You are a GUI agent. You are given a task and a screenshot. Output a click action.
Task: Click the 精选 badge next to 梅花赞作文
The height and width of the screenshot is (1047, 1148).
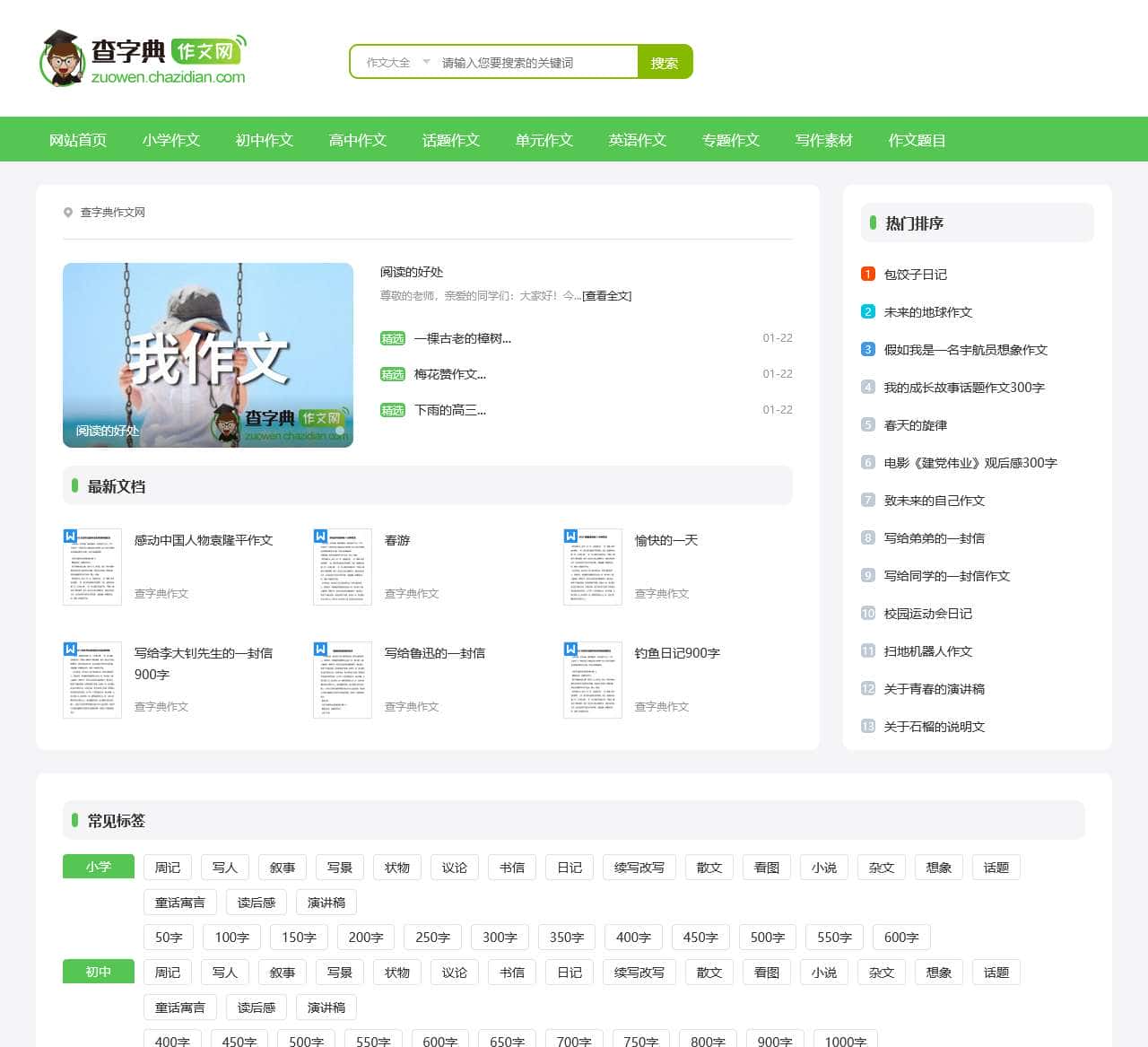[x=394, y=374]
